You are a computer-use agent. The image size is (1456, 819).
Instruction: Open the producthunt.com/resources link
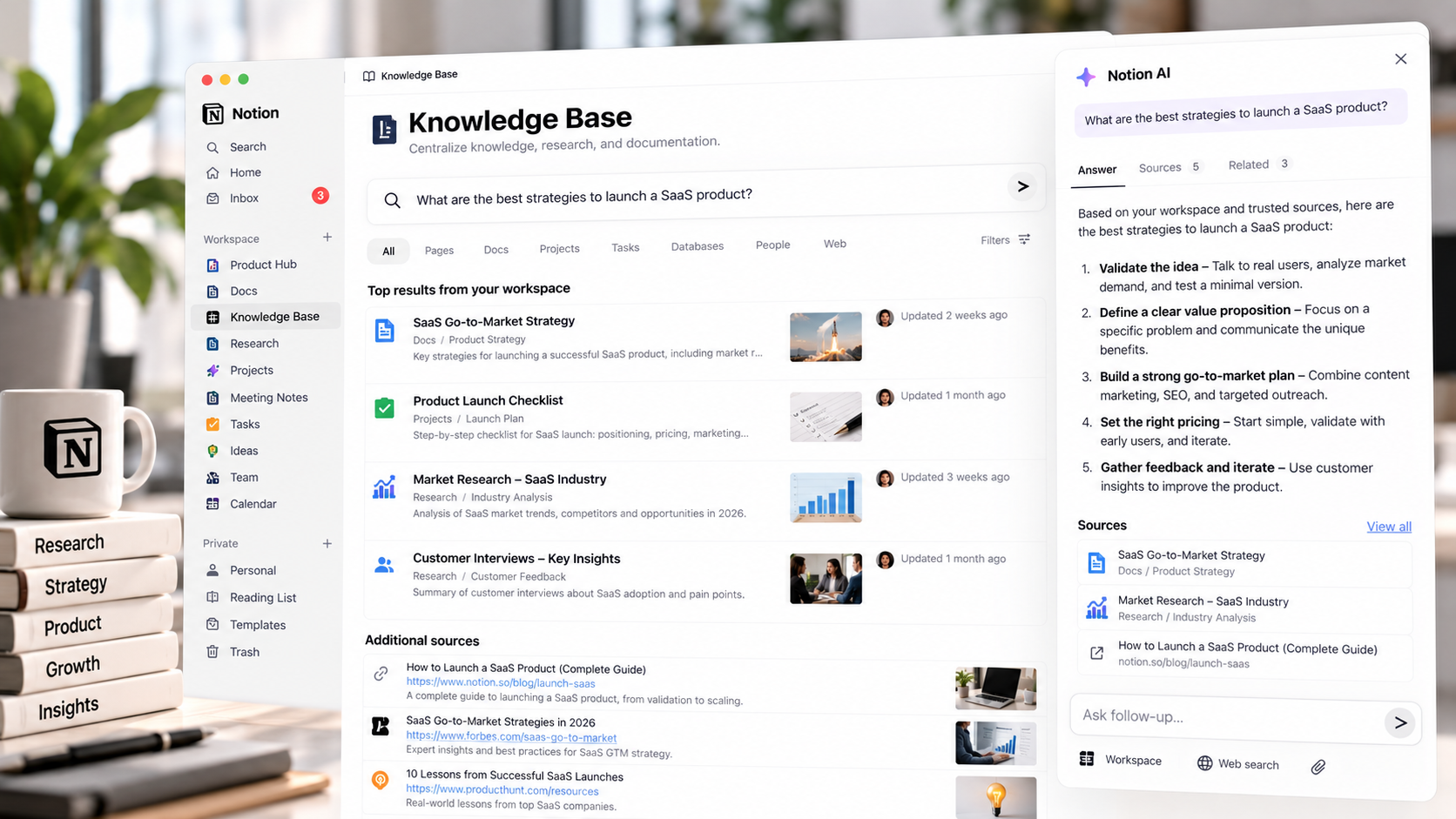click(502, 790)
